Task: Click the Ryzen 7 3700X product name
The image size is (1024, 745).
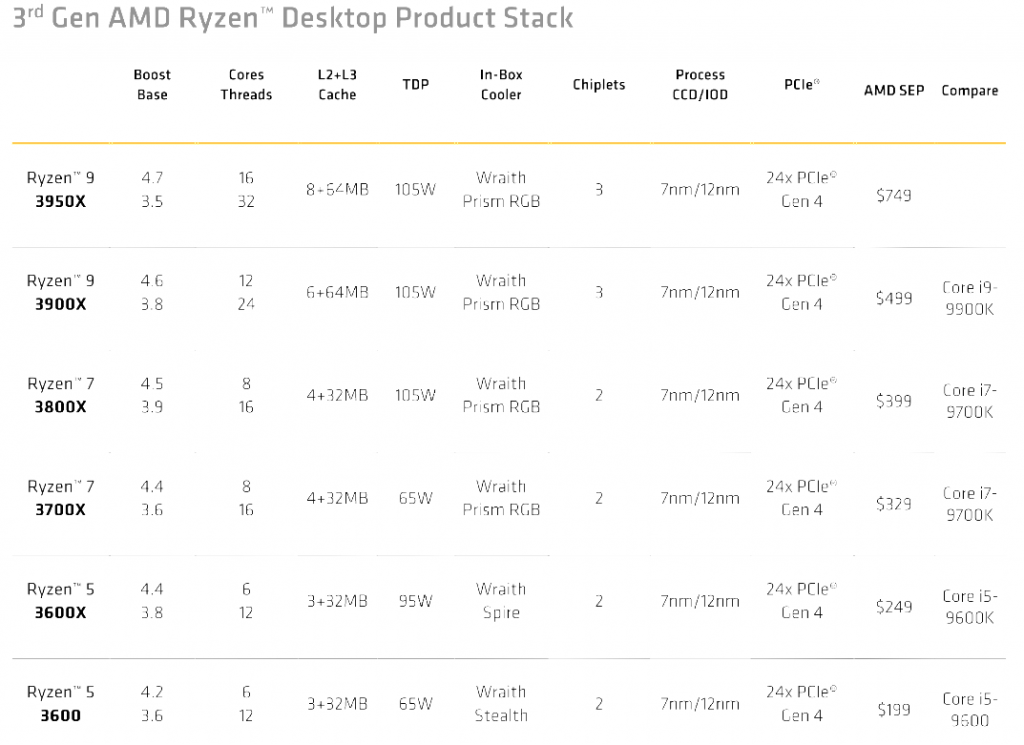Action: coord(60,498)
